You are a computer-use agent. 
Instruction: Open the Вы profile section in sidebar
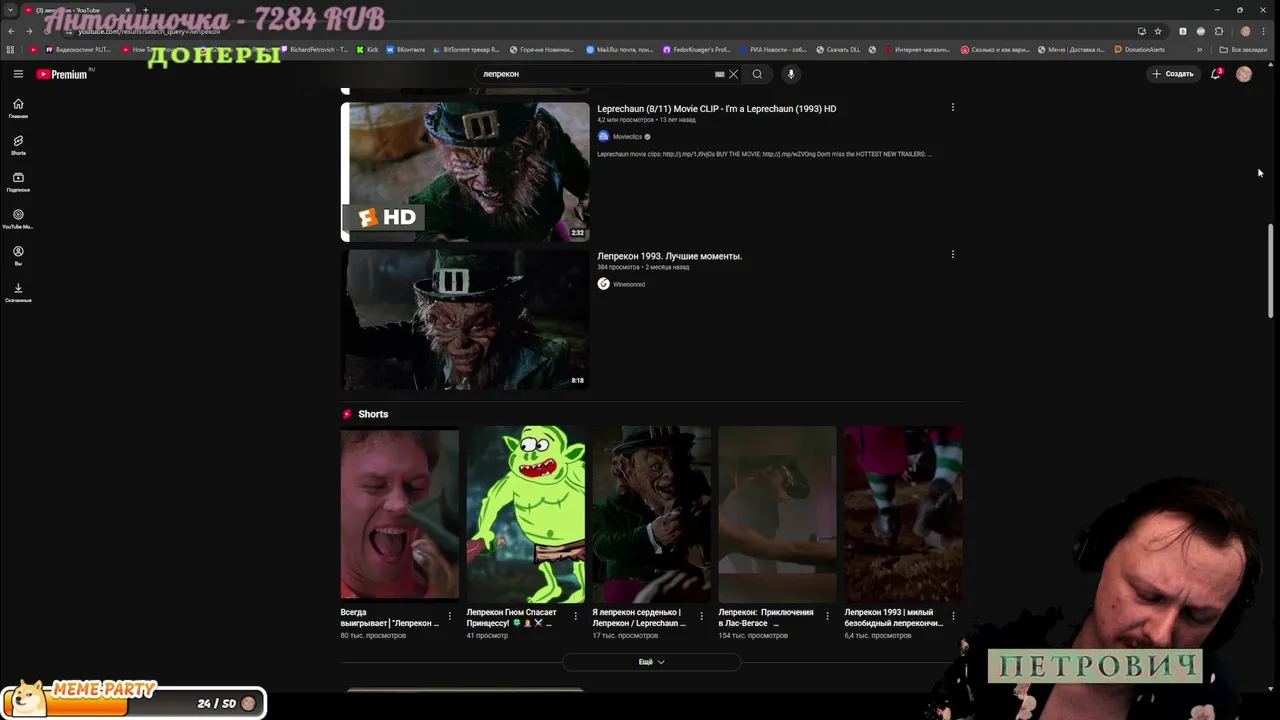click(x=18, y=256)
